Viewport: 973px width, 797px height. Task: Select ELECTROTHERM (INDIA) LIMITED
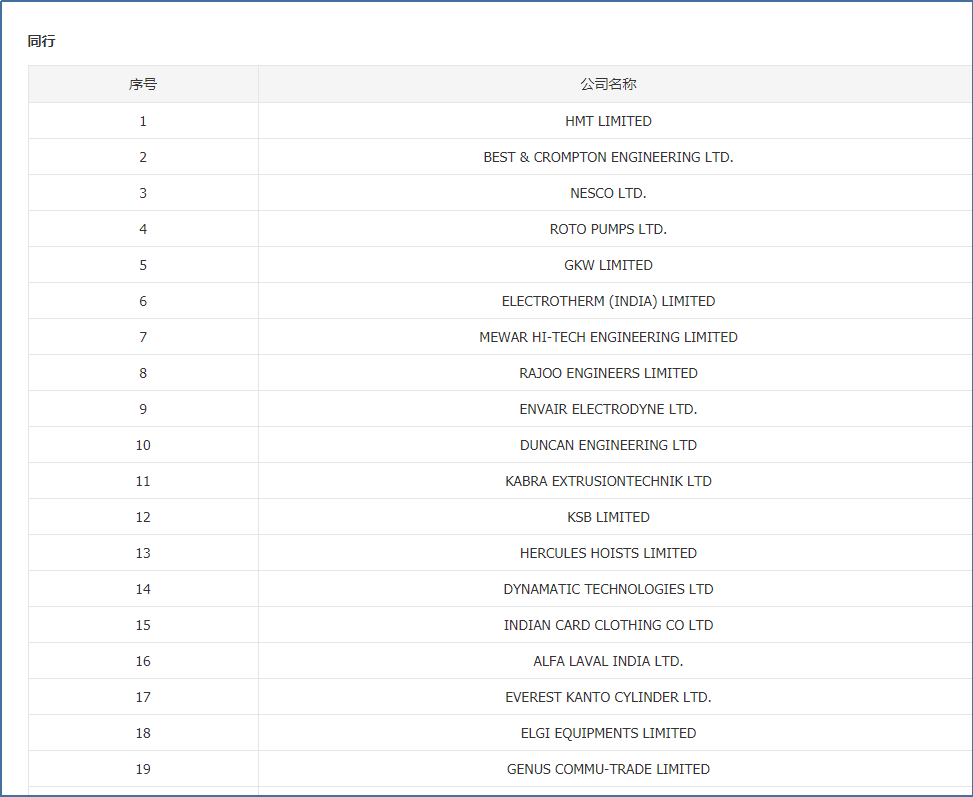609,301
